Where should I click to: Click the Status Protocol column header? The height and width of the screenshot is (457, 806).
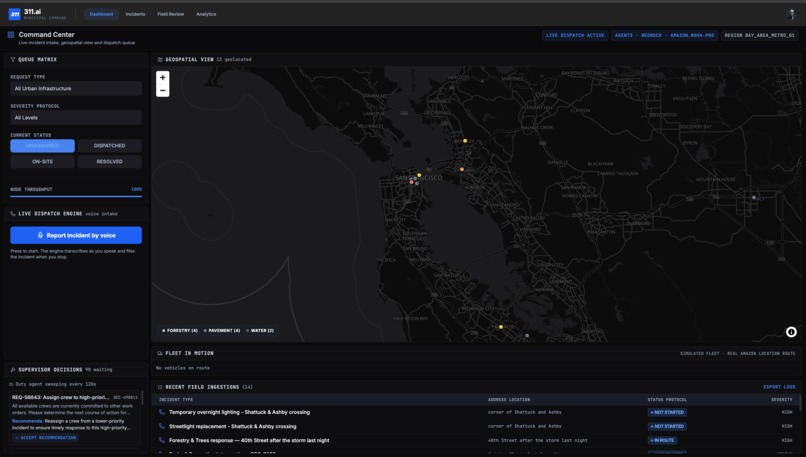click(x=667, y=399)
